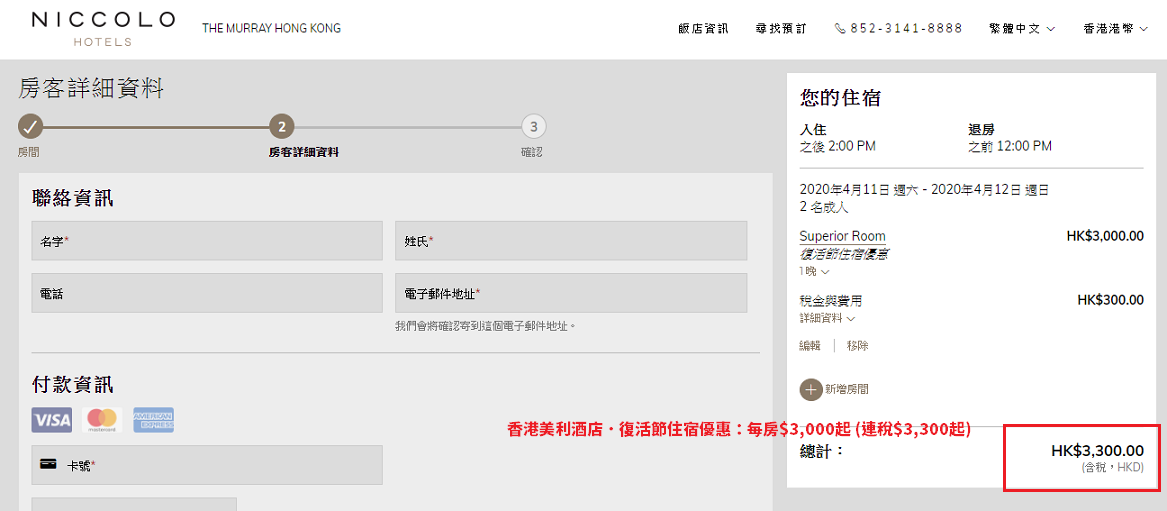Image resolution: width=1167 pixels, height=511 pixels.
Task: Call the number 852-3141-8888
Action: 907,29
